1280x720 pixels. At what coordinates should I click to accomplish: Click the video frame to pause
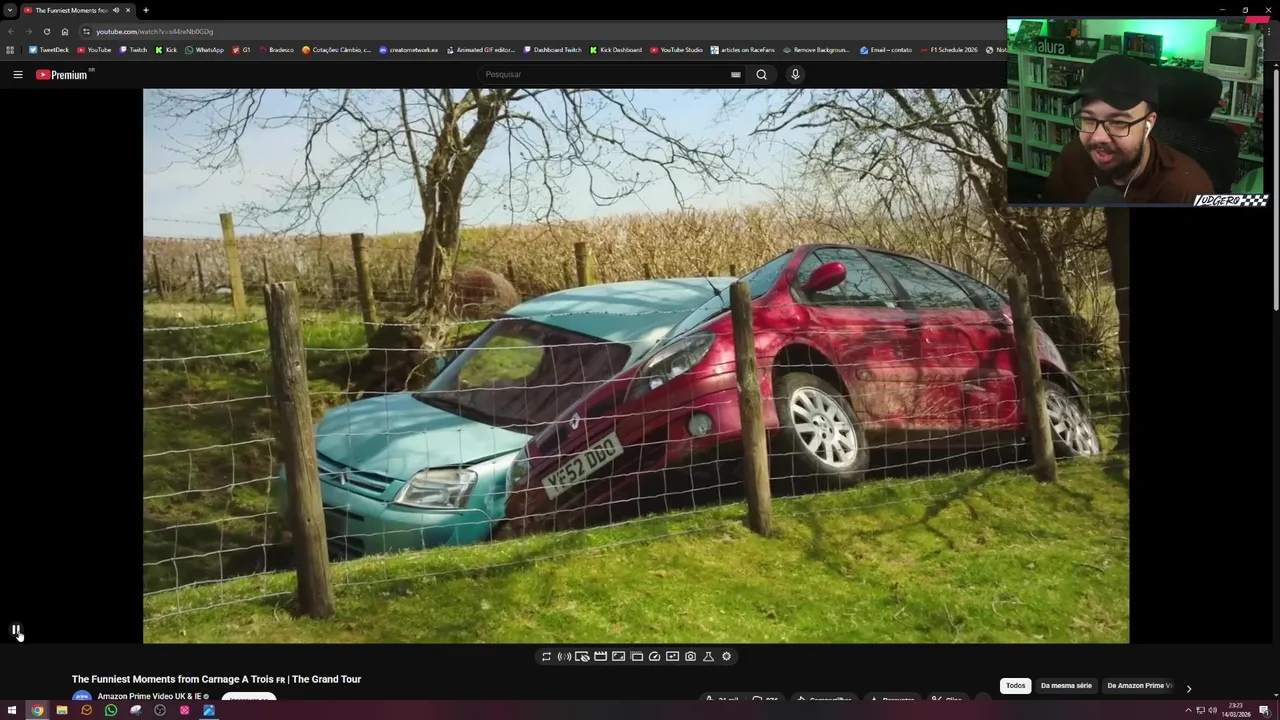(x=636, y=365)
